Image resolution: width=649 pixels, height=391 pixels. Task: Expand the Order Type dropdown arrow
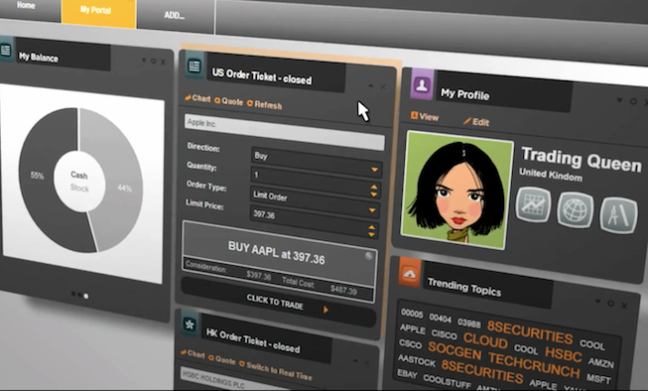point(372,210)
